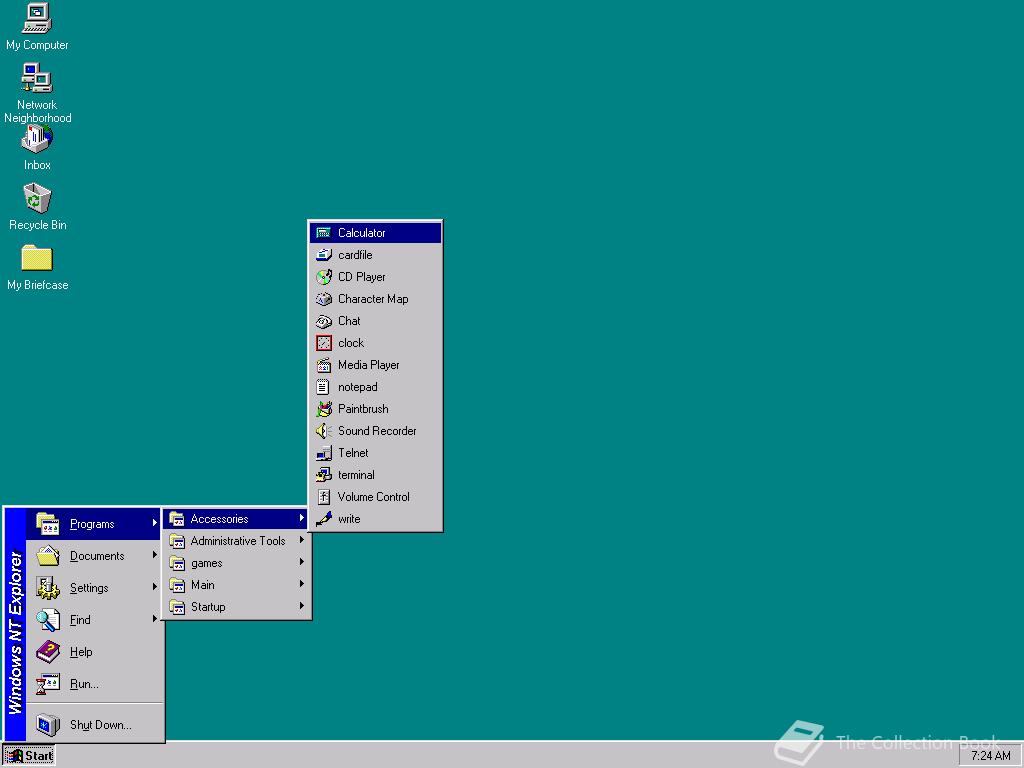Image resolution: width=1024 pixels, height=768 pixels.
Task: Click the Settings gear icon
Action: point(48,588)
